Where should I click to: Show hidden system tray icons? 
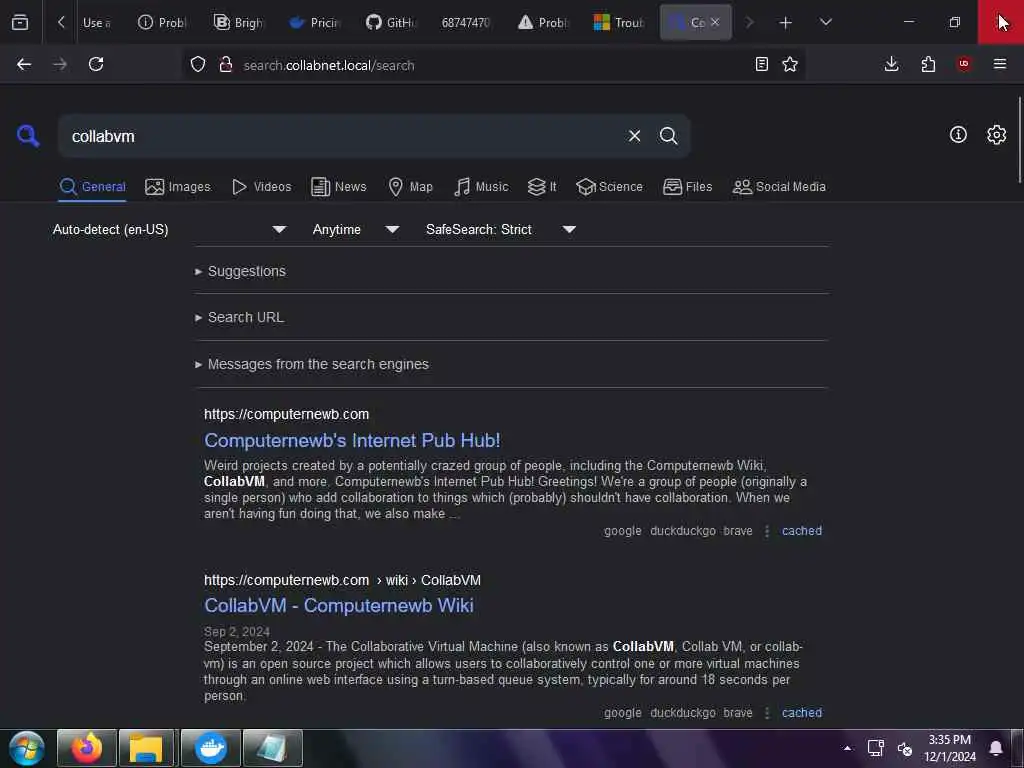847,748
